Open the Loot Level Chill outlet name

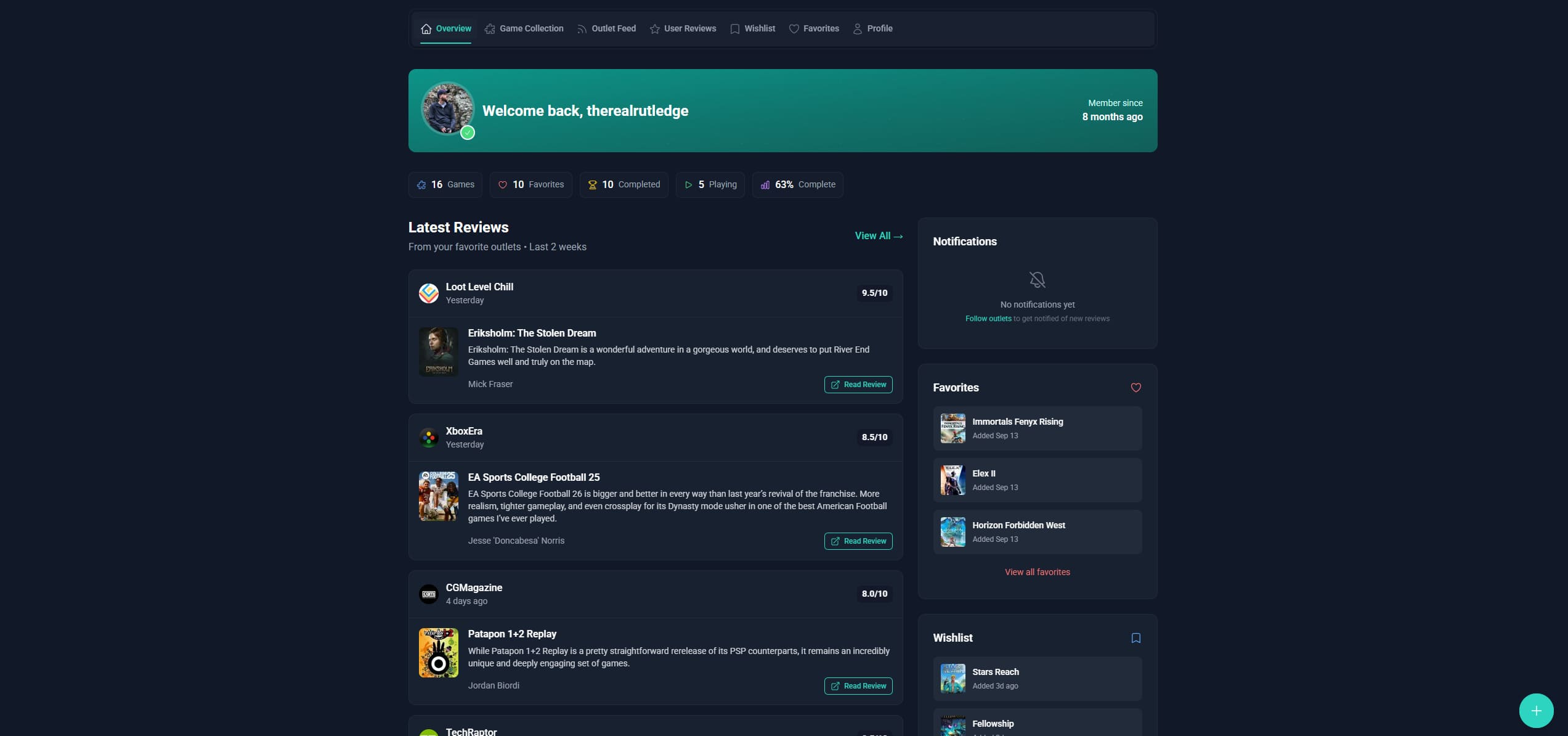tap(479, 287)
